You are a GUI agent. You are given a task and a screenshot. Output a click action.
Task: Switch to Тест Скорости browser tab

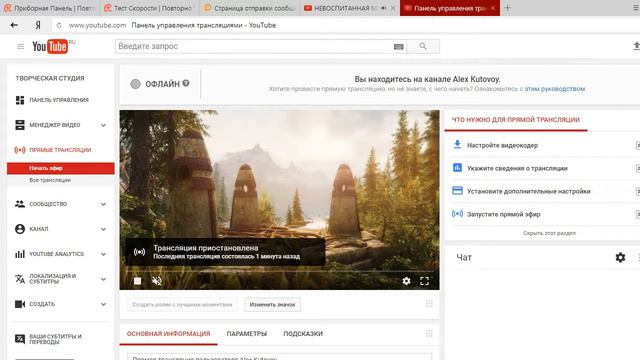149,8
